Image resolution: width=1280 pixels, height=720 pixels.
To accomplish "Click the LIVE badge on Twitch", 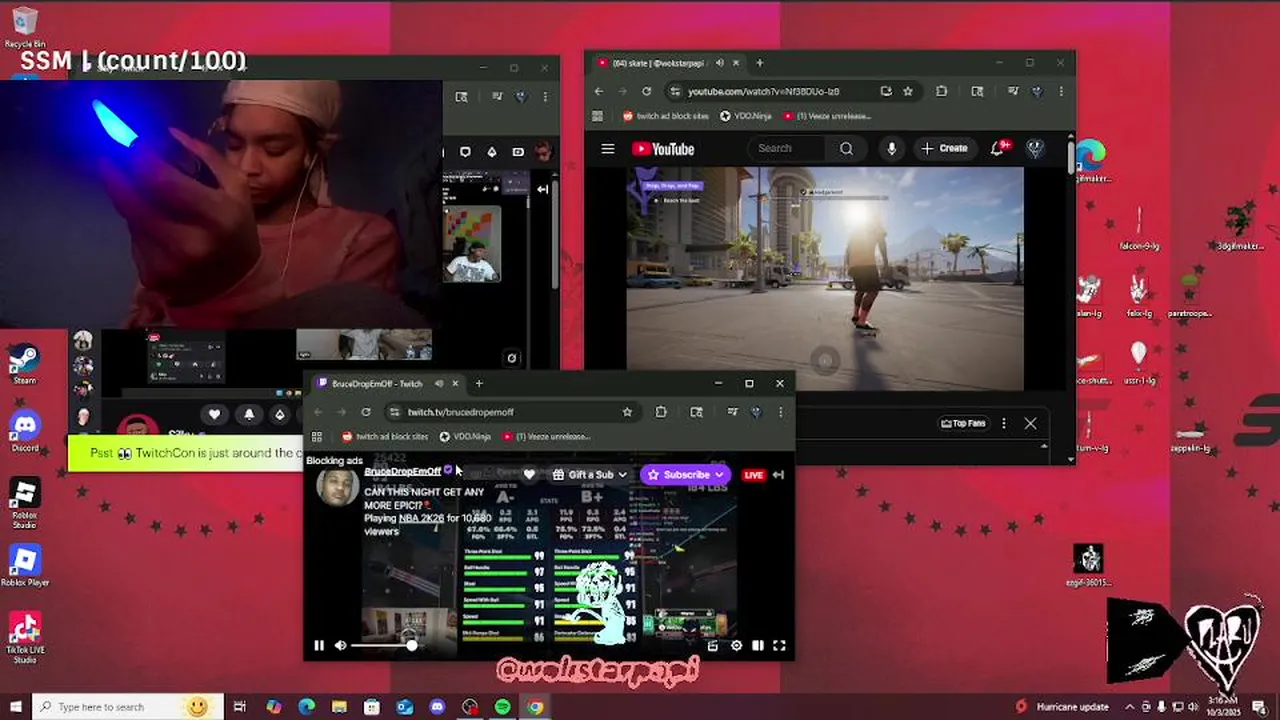I will click(753, 475).
